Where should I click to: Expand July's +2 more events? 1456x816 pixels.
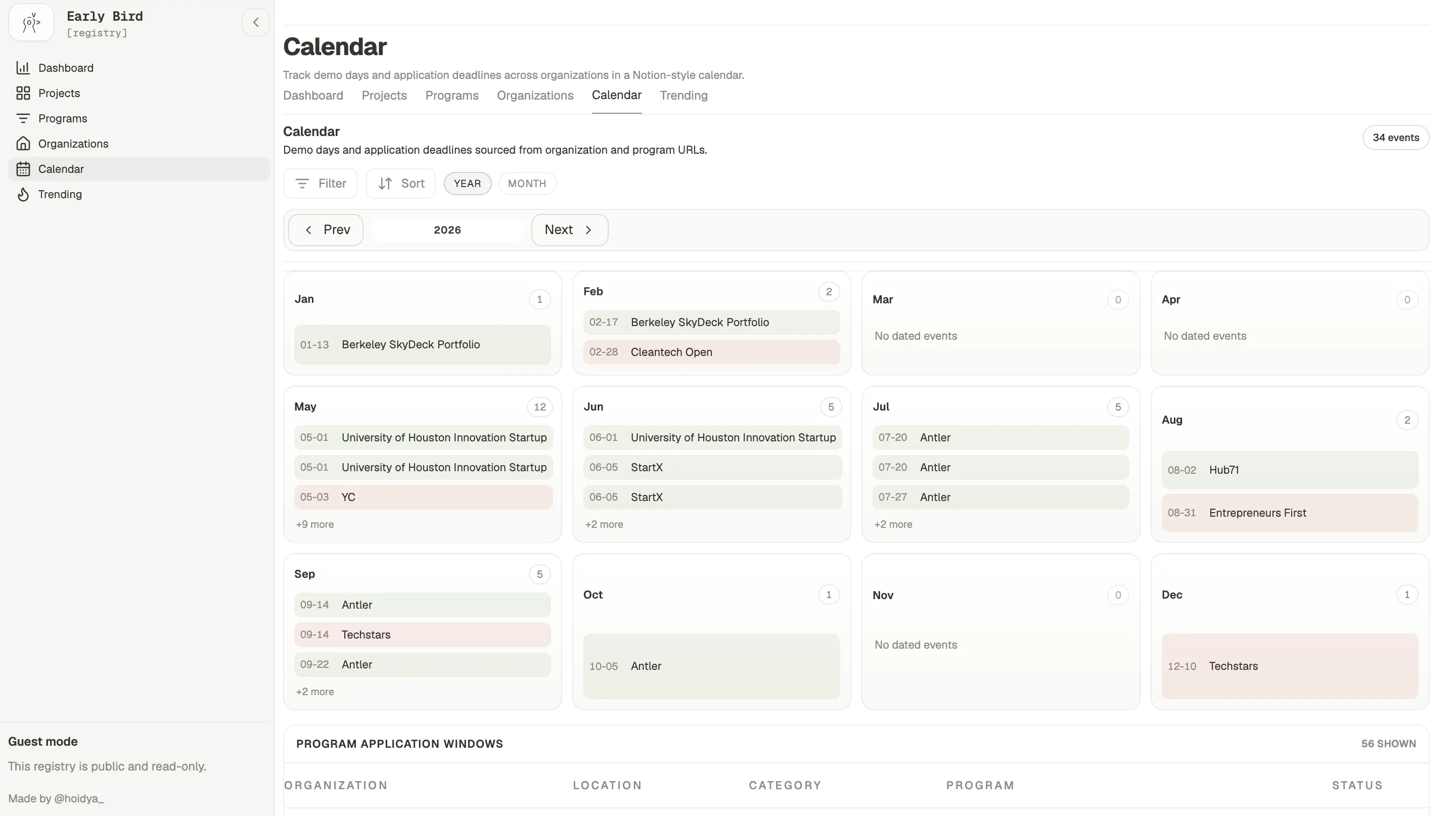[x=893, y=524]
